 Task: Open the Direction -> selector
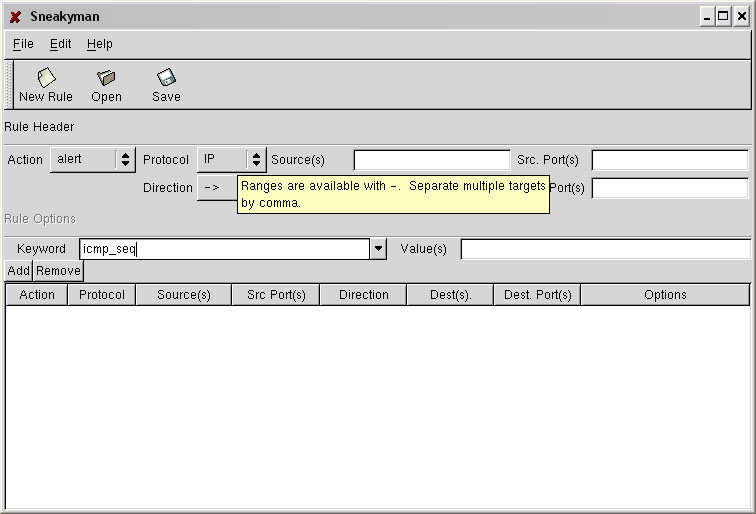coord(216,188)
